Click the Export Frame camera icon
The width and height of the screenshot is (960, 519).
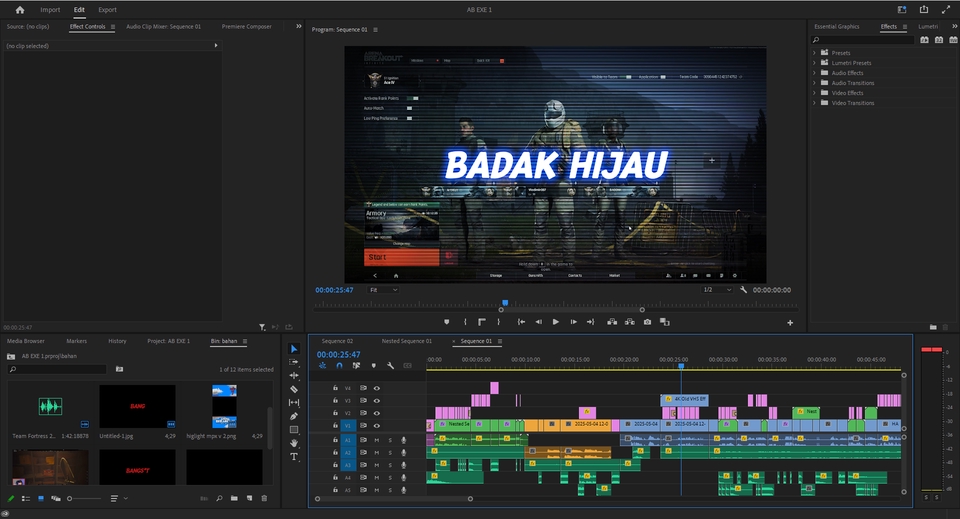(x=647, y=322)
